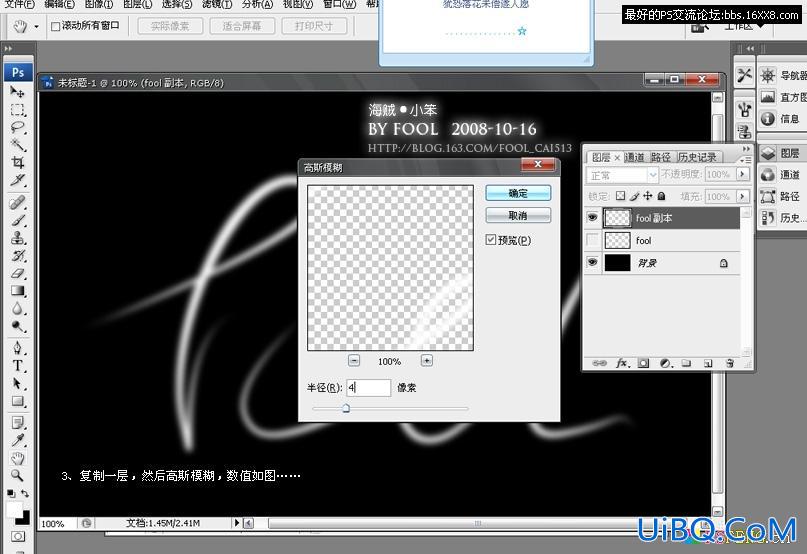Click the layer style fx icon

click(622, 363)
